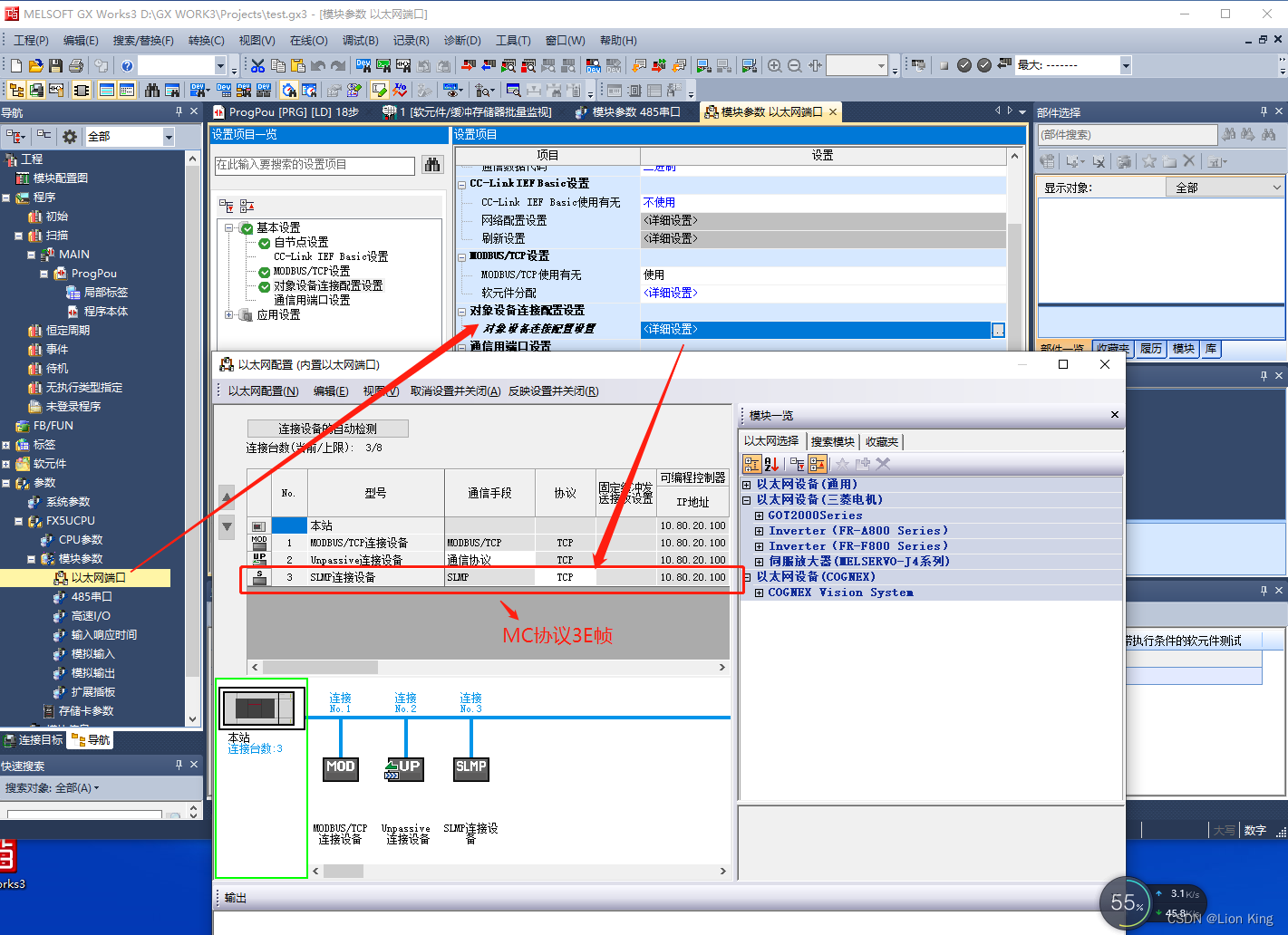Click the binoculars search button beside the settings search box
Image resolution: width=1288 pixels, height=935 pixels.
[x=432, y=165]
